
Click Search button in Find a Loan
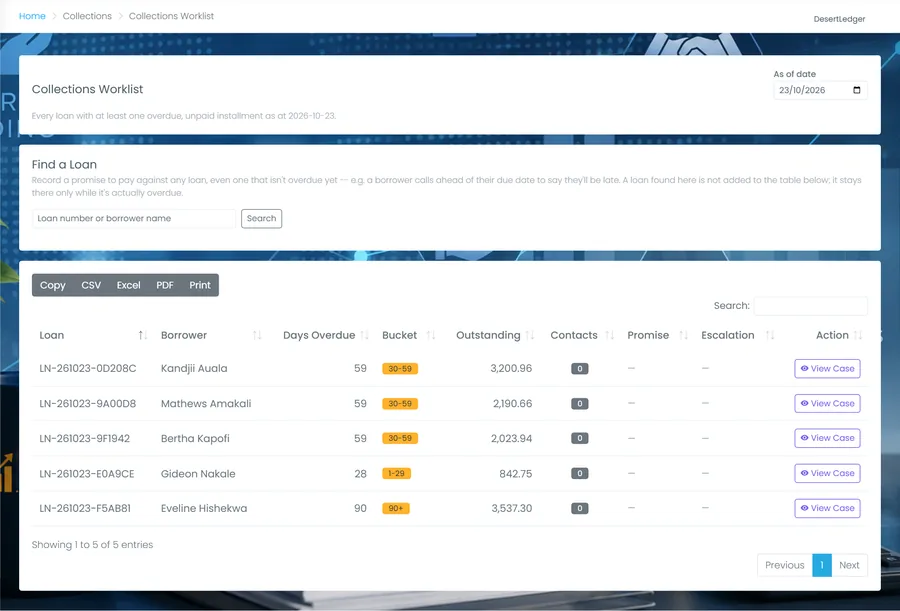pos(261,219)
